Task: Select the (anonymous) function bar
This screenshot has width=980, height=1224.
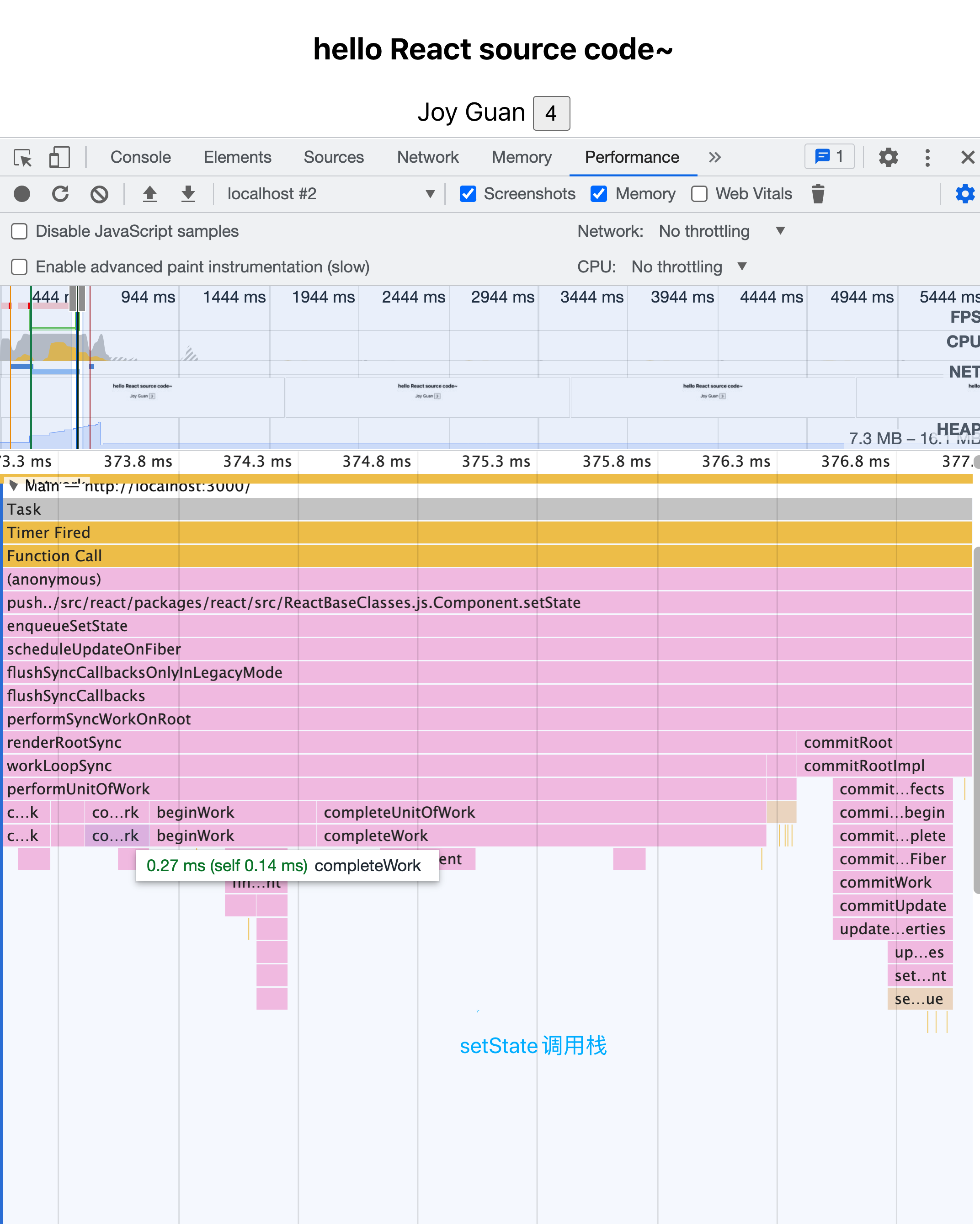Action: [x=488, y=579]
